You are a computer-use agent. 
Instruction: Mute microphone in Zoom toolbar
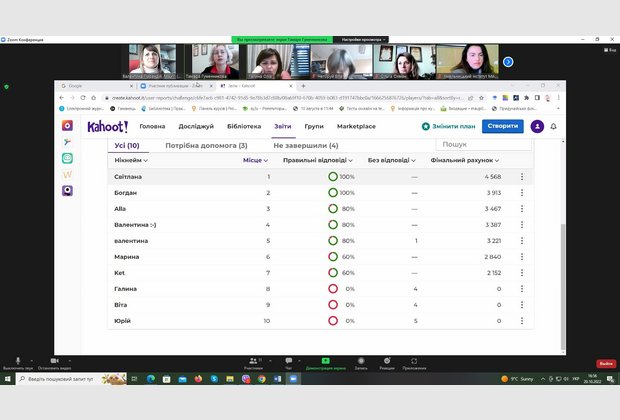17,362
